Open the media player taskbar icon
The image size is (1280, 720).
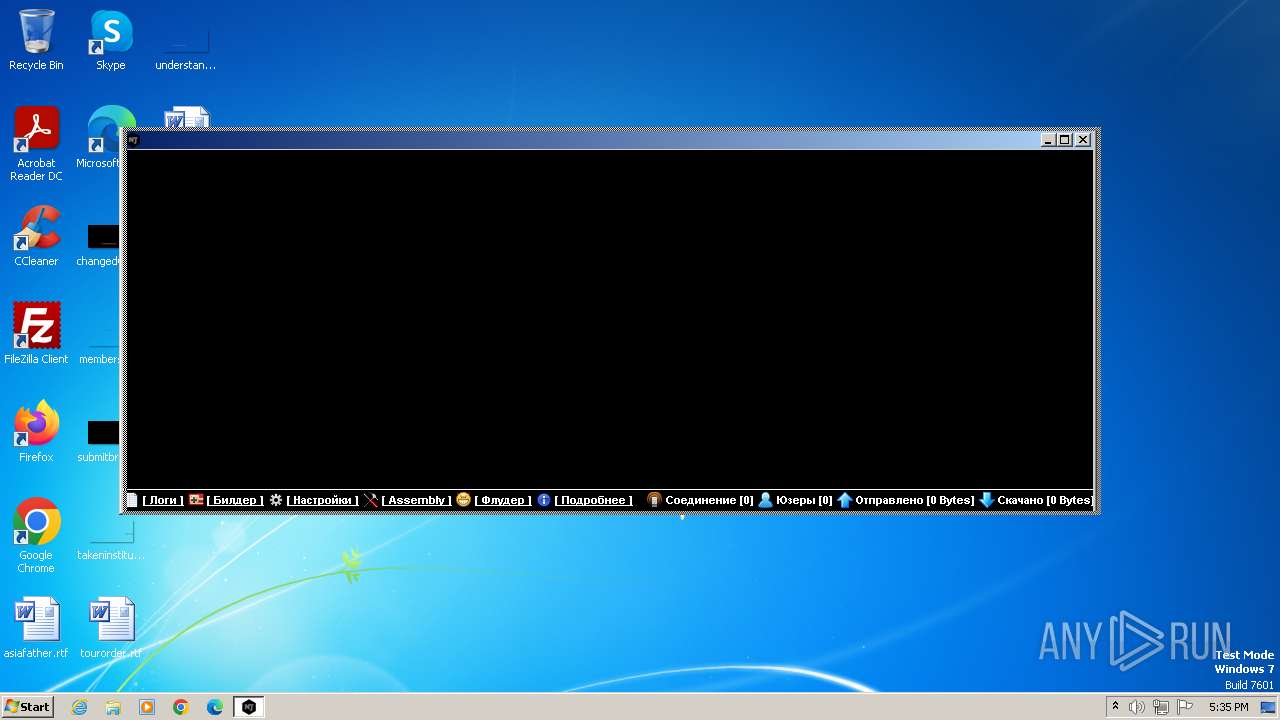tap(147, 707)
